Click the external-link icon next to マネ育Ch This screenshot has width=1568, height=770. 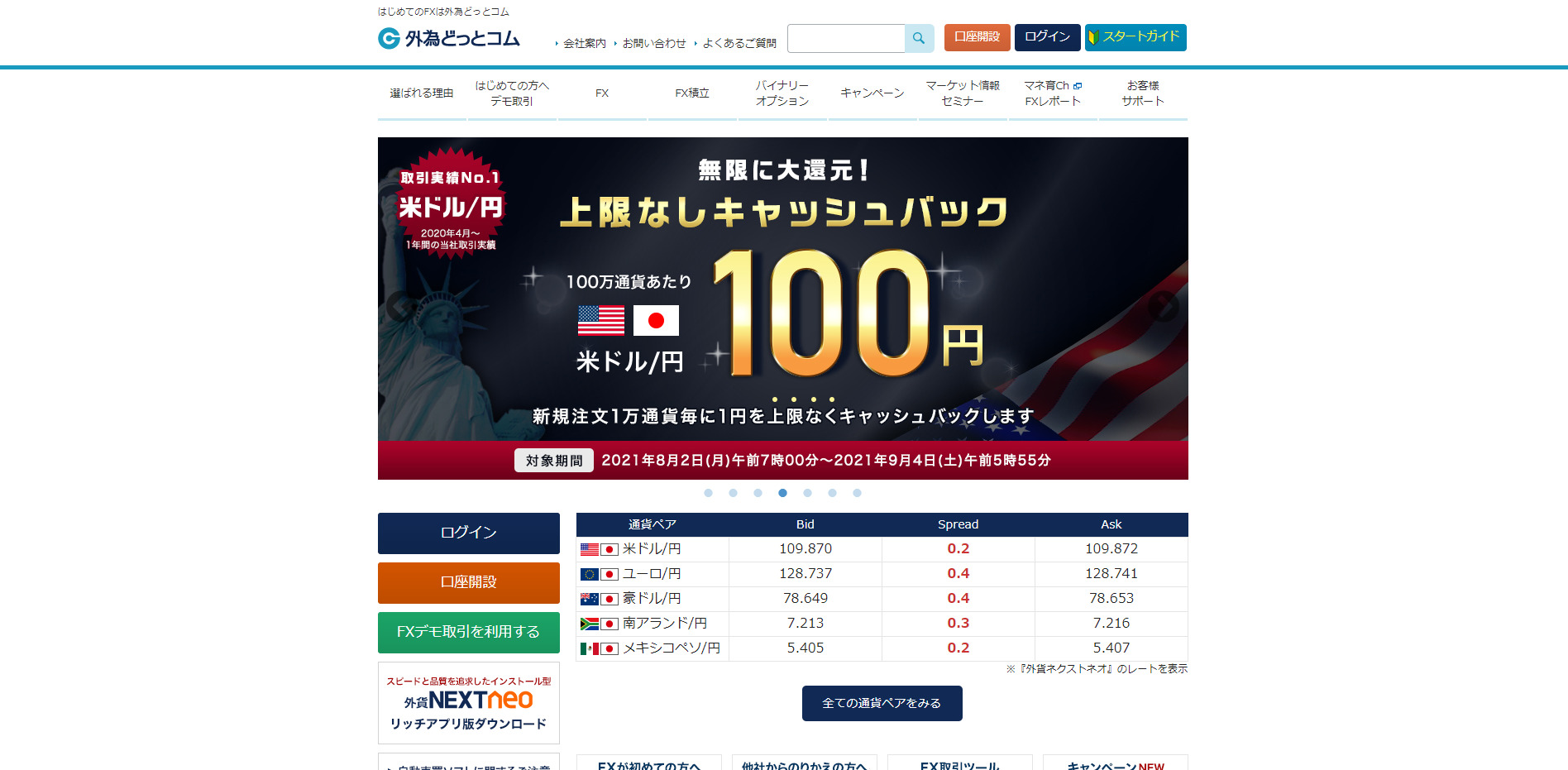coord(1078,86)
